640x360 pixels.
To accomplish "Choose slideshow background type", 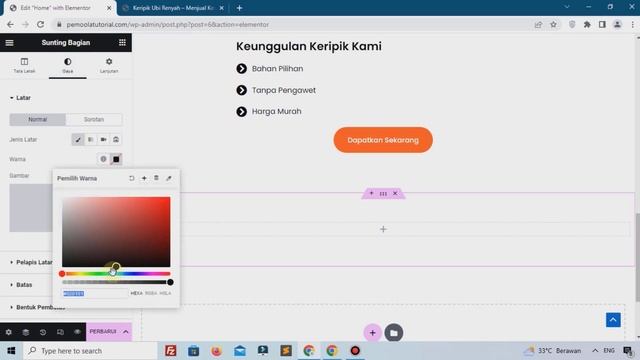I will tap(116, 140).
